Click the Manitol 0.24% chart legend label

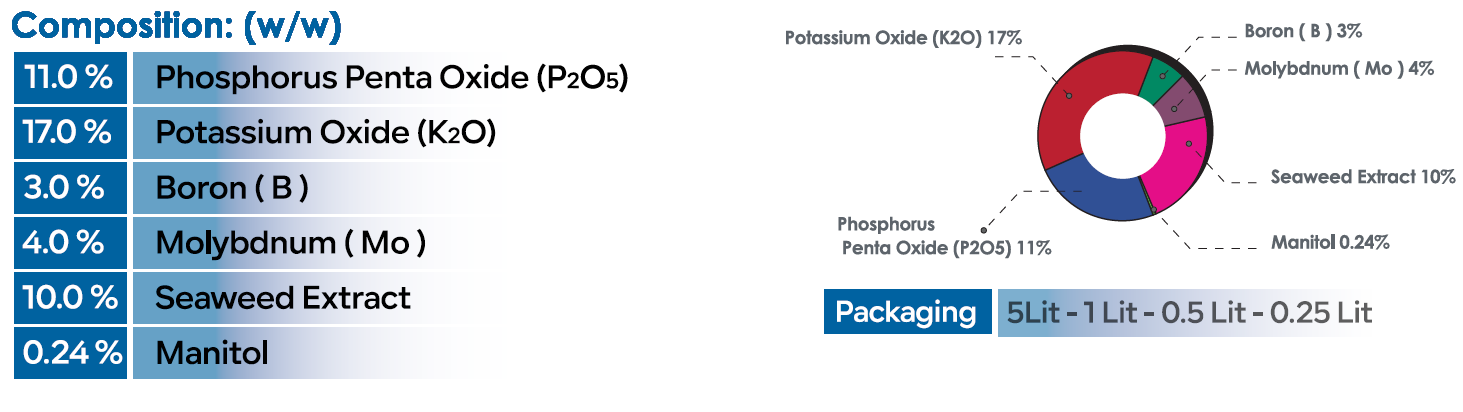[x=1330, y=242]
